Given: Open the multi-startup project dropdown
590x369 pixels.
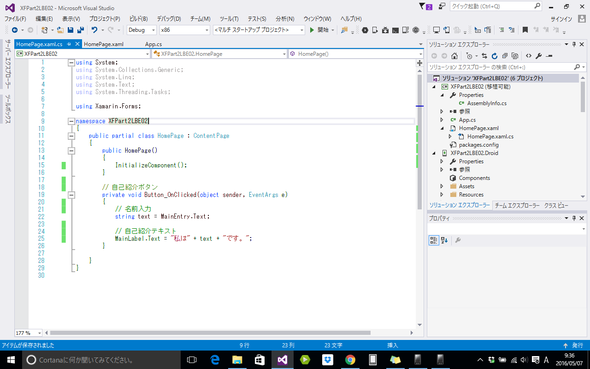Looking at the screenshot, I should [259, 30].
